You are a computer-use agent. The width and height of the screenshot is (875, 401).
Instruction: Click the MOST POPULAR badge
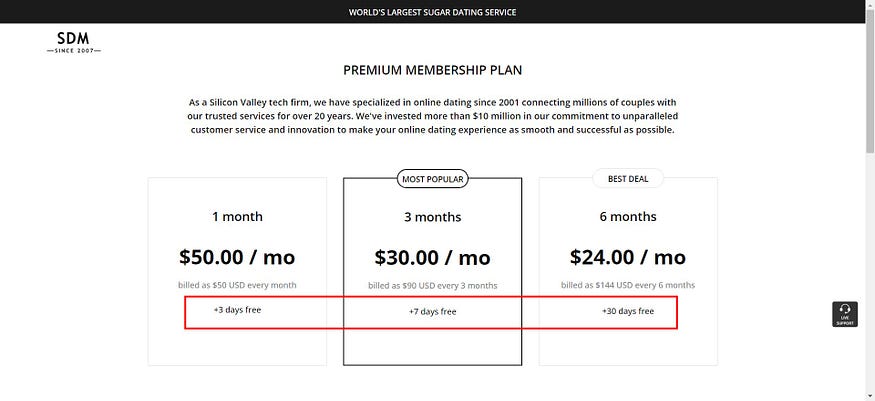[x=432, y=179]
